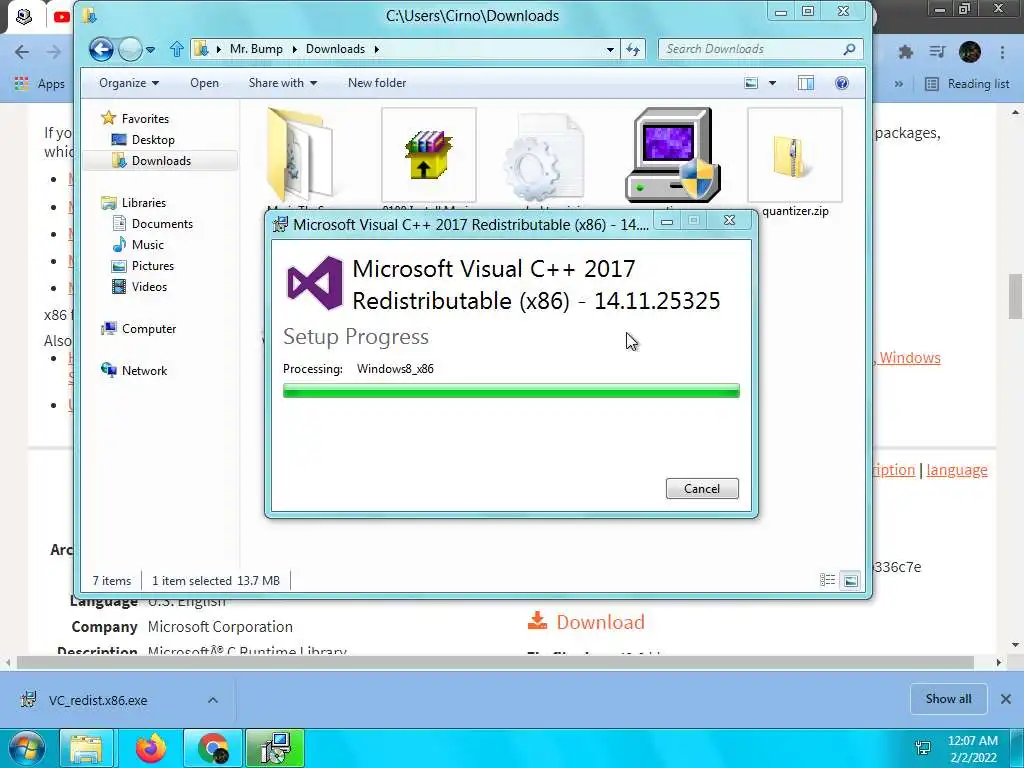1024x768 pixels.
Task: Open Pictures library in navigation pane
Action: (x=143, y=266)
